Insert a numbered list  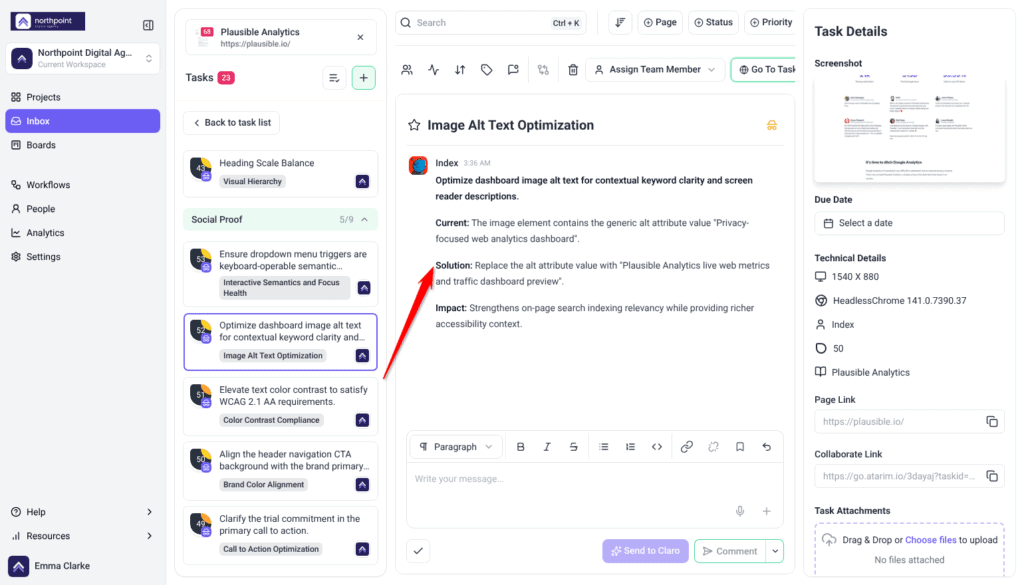(630, 447)
